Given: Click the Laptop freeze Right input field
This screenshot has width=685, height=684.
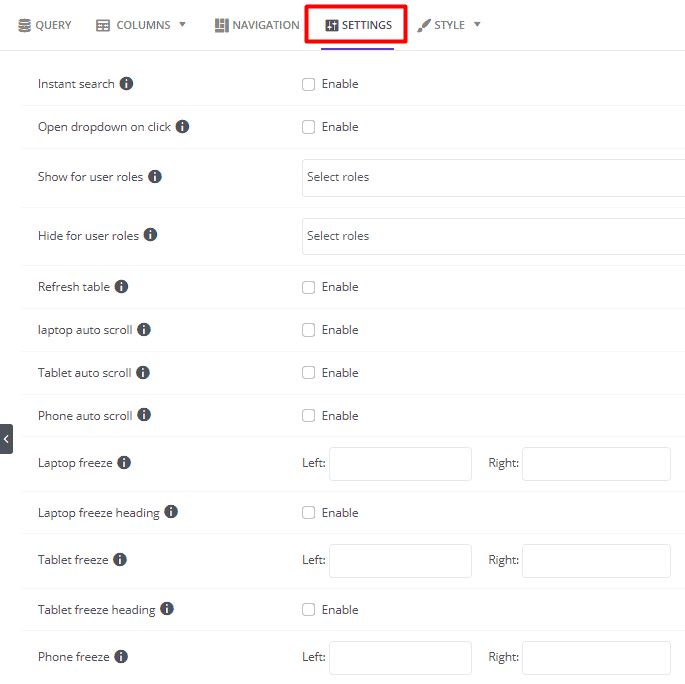Looking at the screenshot, I should pos(596,464).
